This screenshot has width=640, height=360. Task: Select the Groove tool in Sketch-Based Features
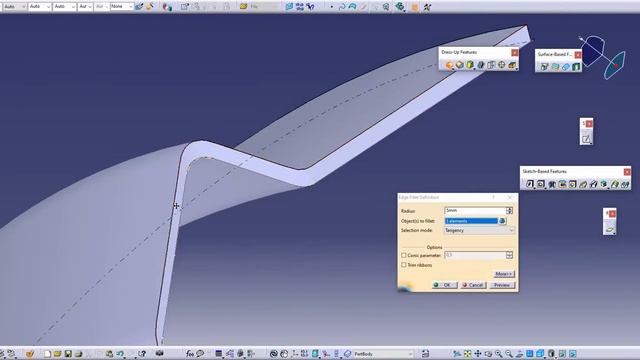click(562, 184)
